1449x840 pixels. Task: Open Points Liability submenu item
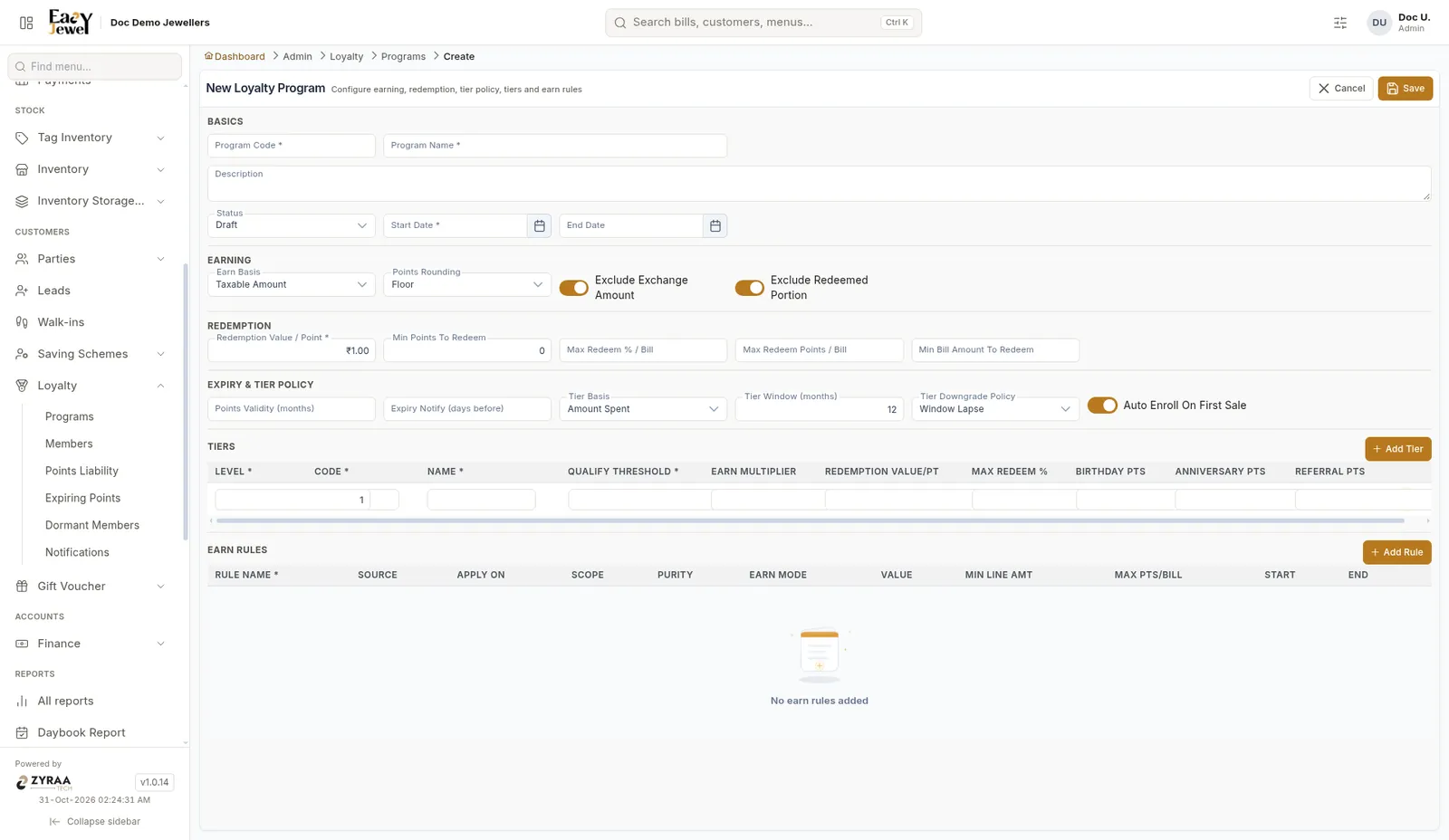[82, 471]
